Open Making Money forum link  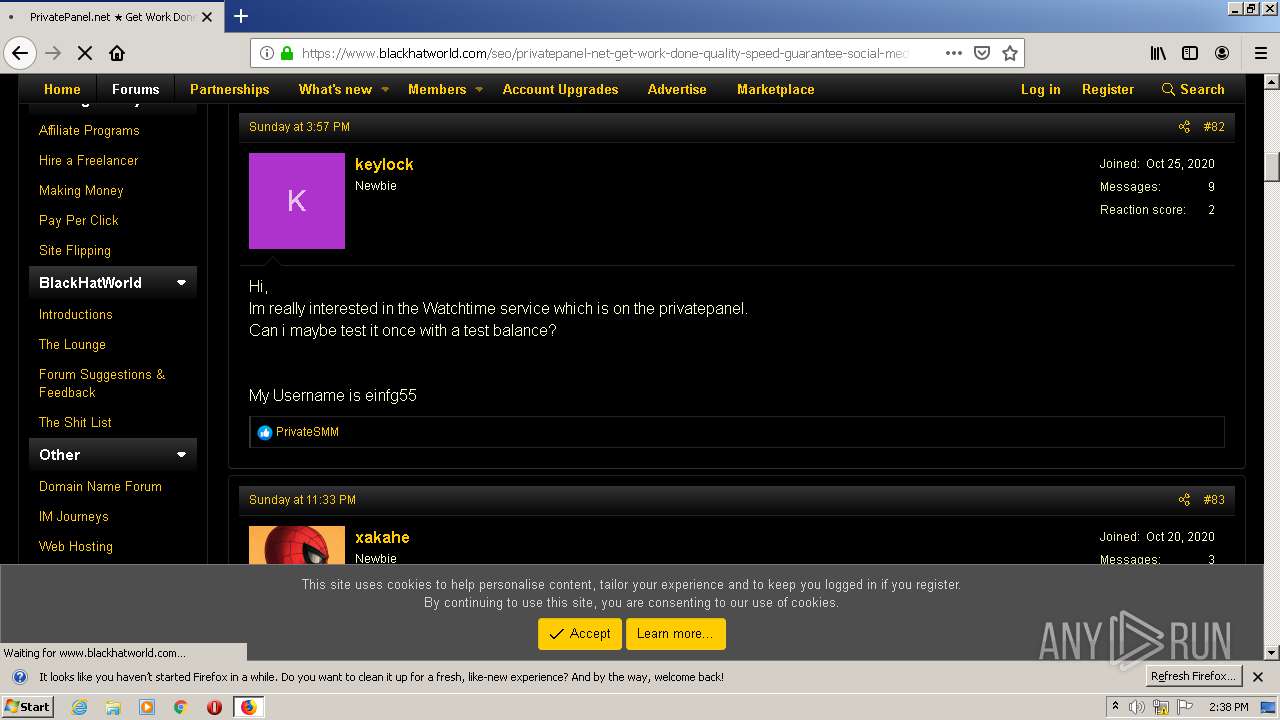pyautogui.click(x=81, y=191)
